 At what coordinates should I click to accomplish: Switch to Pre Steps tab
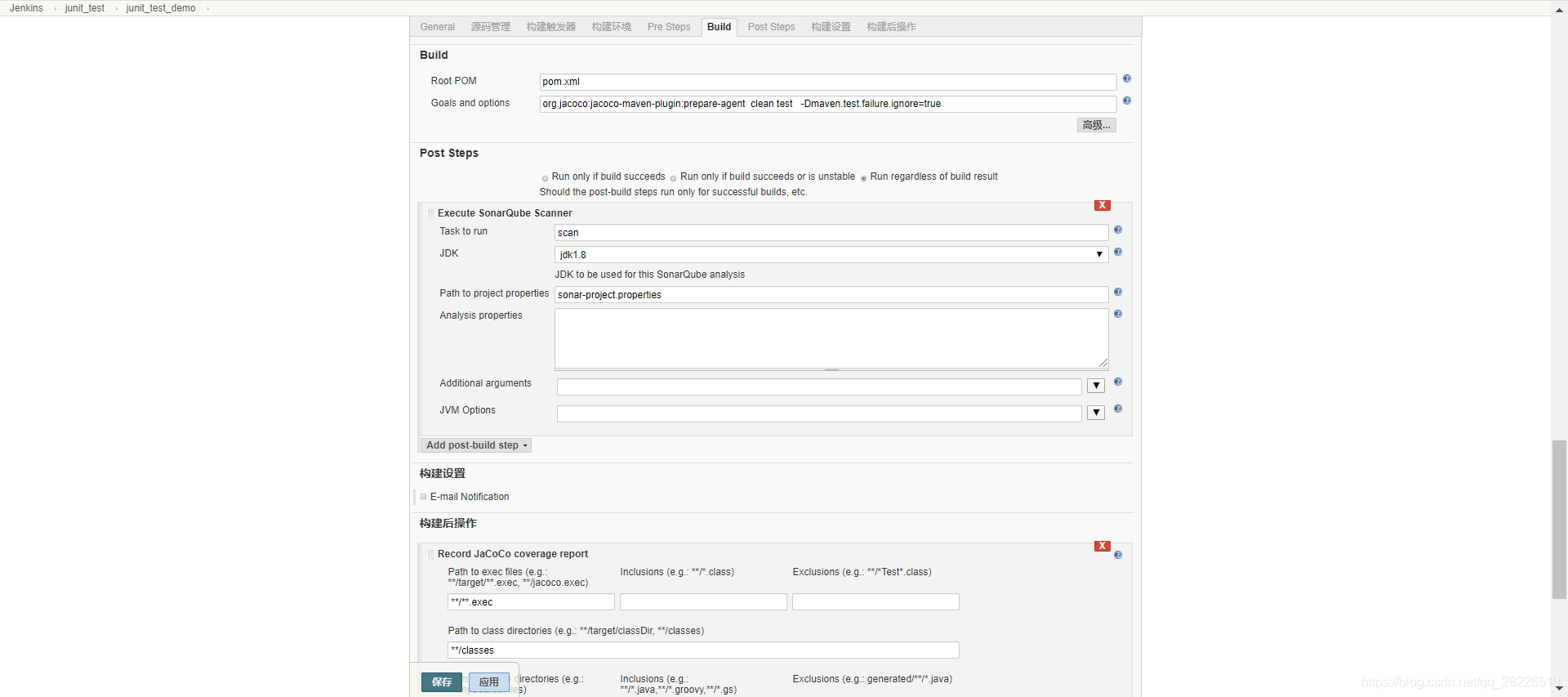click(669, 27)
